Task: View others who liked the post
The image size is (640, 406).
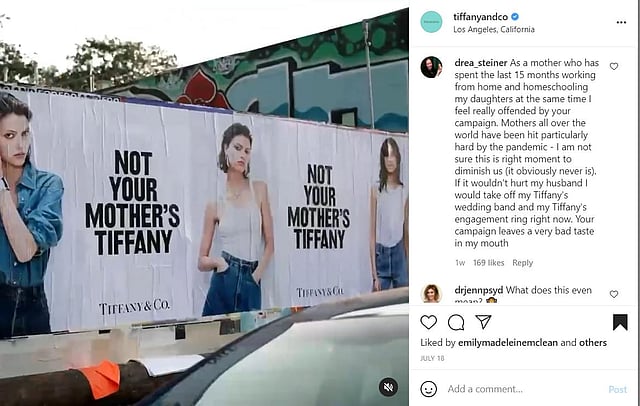Action: (x=593, y=343)
